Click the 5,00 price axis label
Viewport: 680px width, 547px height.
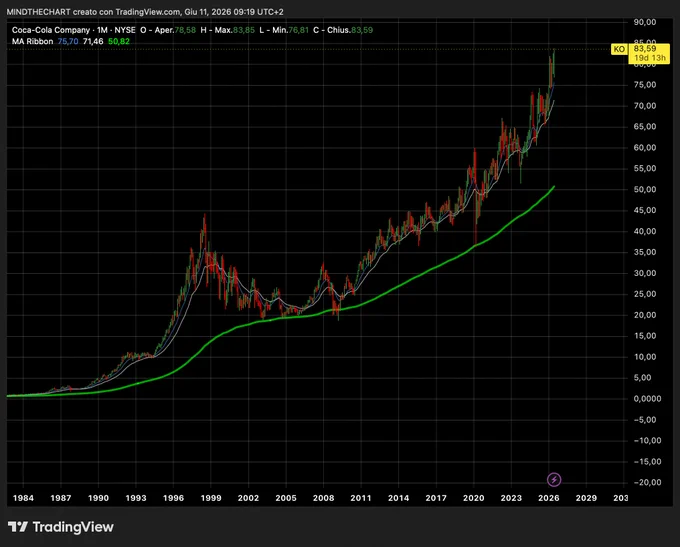coord(642,378)
